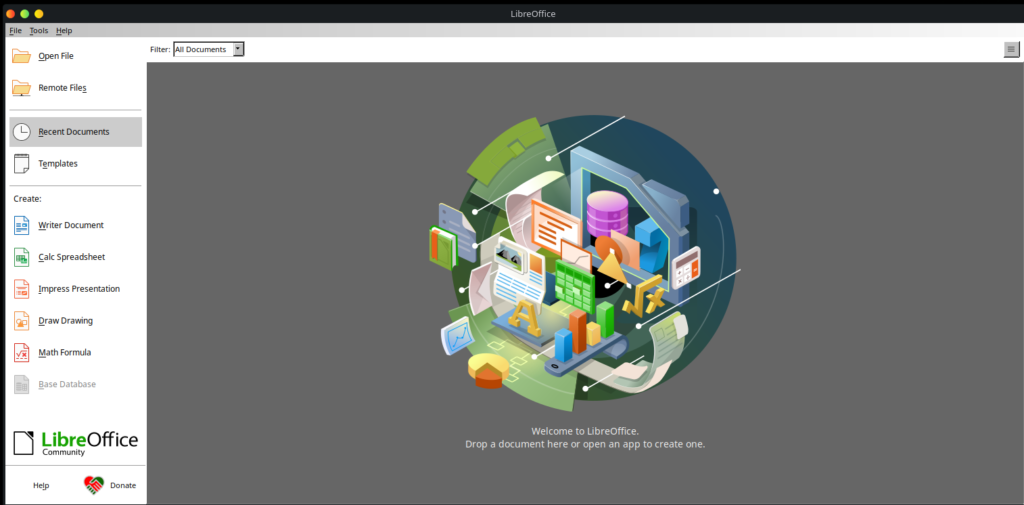Click the Open File folder icon

click(x=21, y=56)
